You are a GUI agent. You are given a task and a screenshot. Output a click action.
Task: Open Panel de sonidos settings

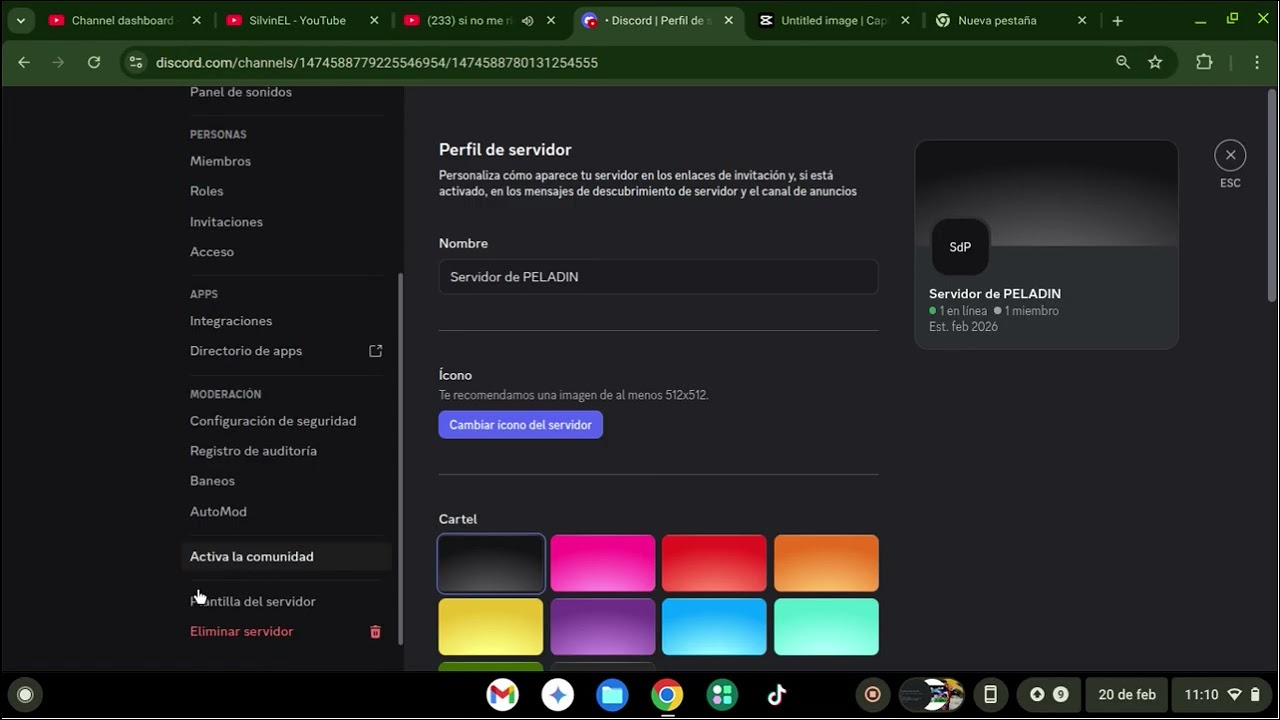(x=241, y=92)
